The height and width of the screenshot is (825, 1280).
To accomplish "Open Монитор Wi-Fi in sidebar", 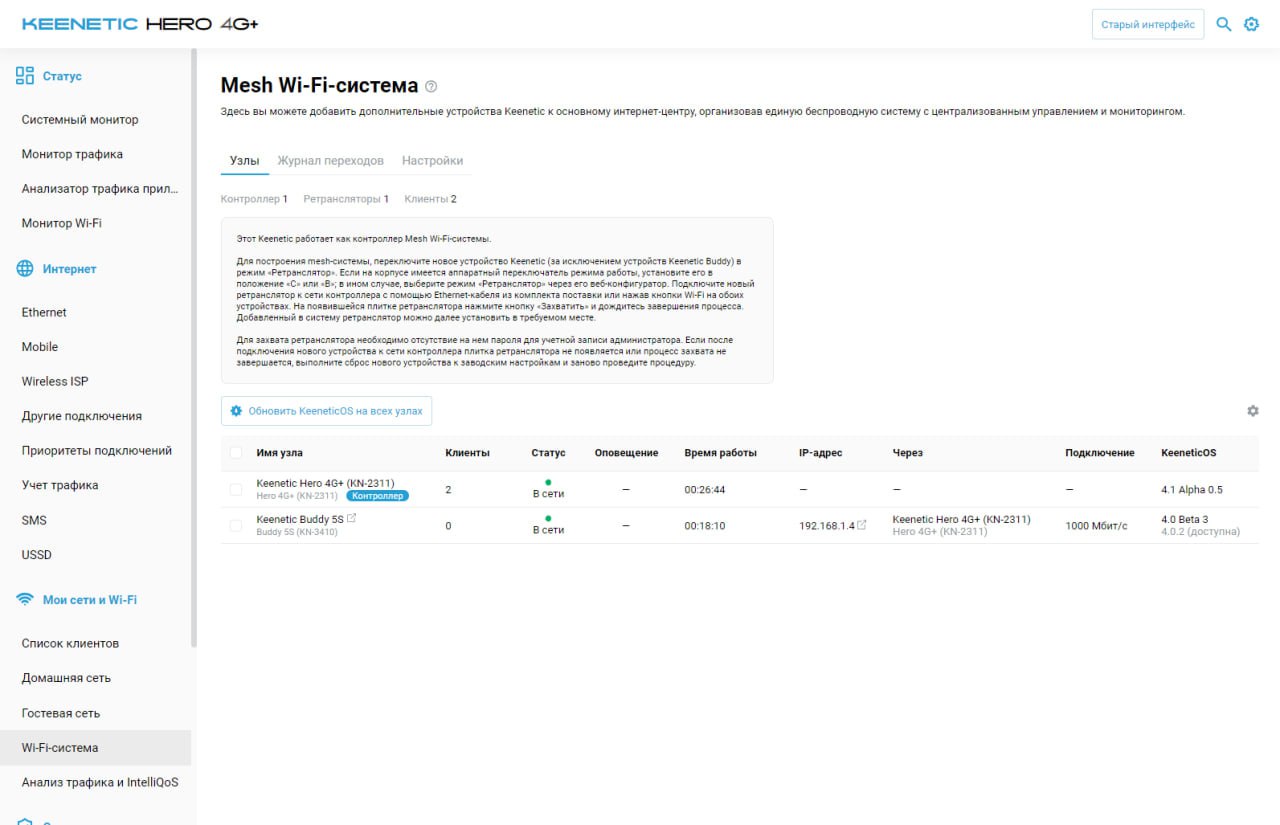I will point(62,223).
